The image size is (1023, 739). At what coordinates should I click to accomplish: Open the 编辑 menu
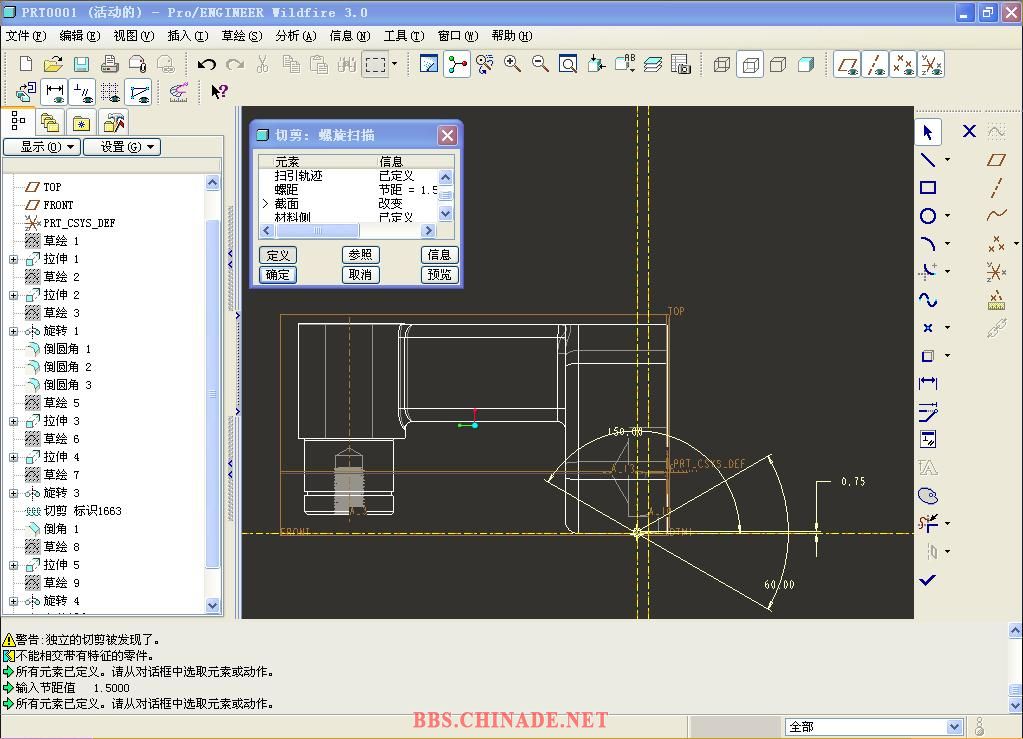(x=80, y=36)
